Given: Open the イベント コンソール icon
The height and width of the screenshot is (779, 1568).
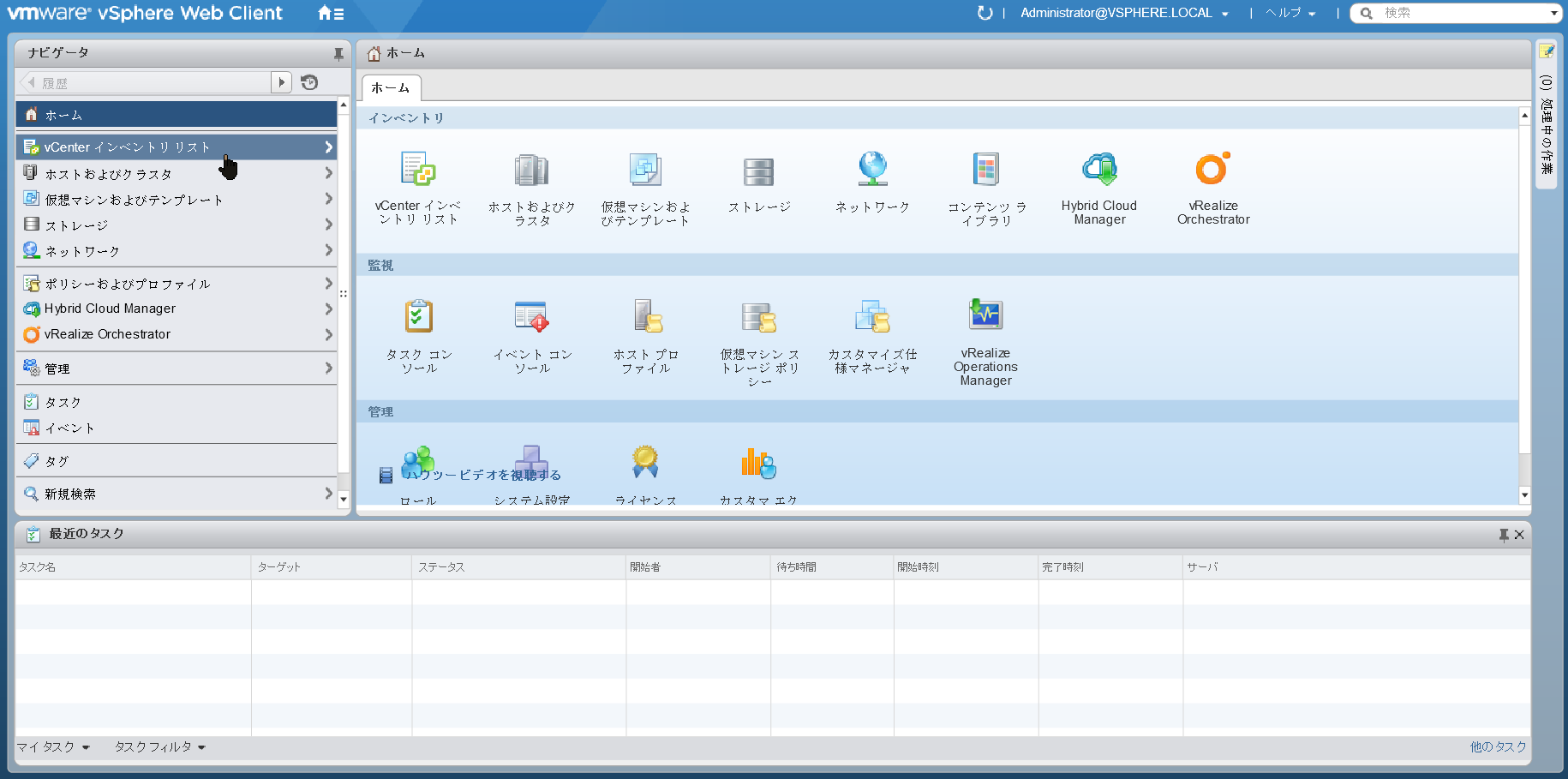Looking at the screenshot, I should point(531,316).
